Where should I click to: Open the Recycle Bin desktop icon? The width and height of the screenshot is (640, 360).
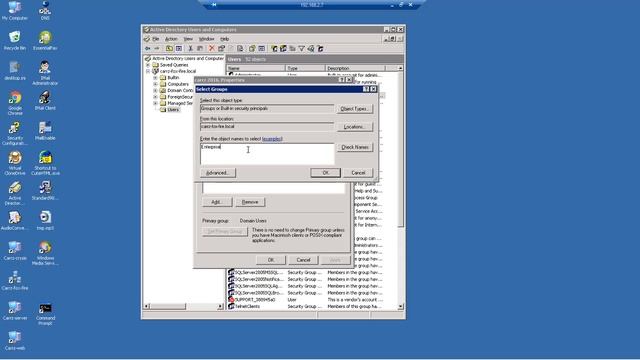click(15, 40)
